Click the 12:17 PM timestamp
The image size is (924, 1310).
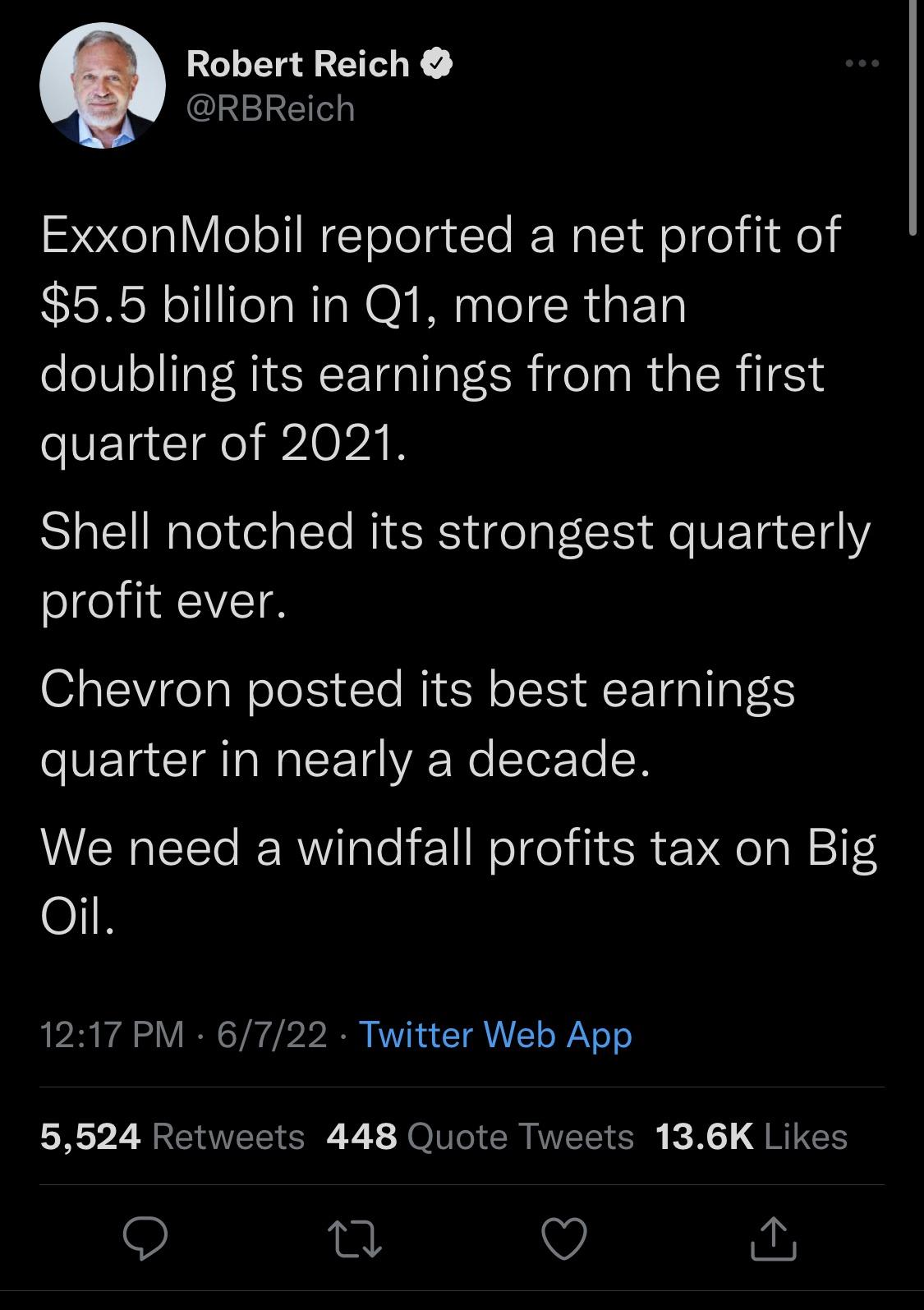coord(113,1035)
